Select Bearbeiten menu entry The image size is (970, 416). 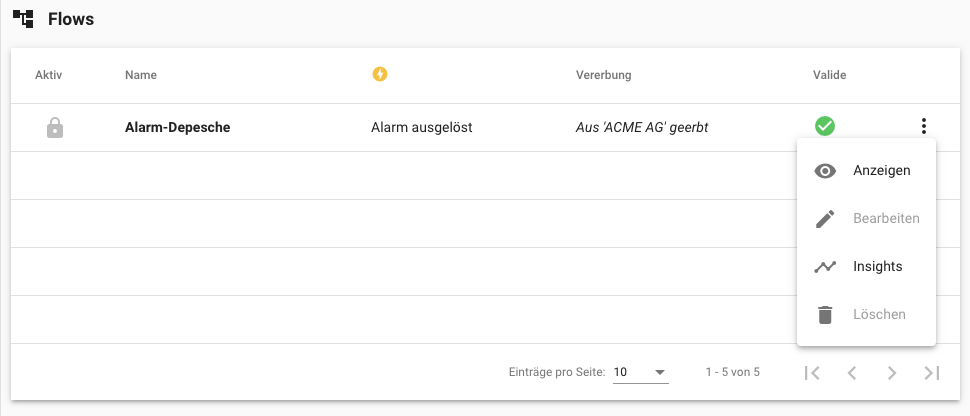(x=885, y=219)
